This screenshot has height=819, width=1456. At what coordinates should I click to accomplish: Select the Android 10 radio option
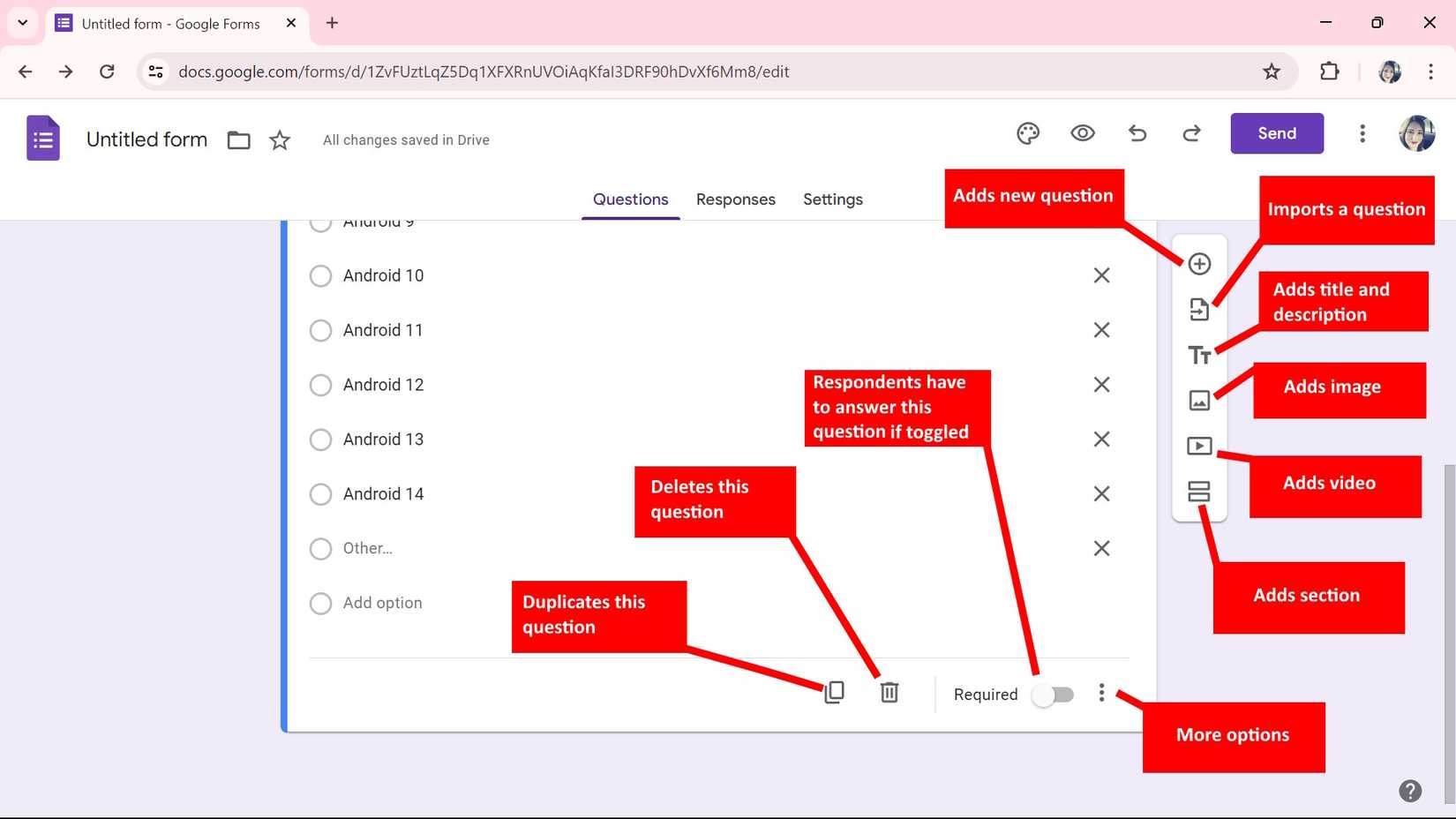tap(320, 276)
